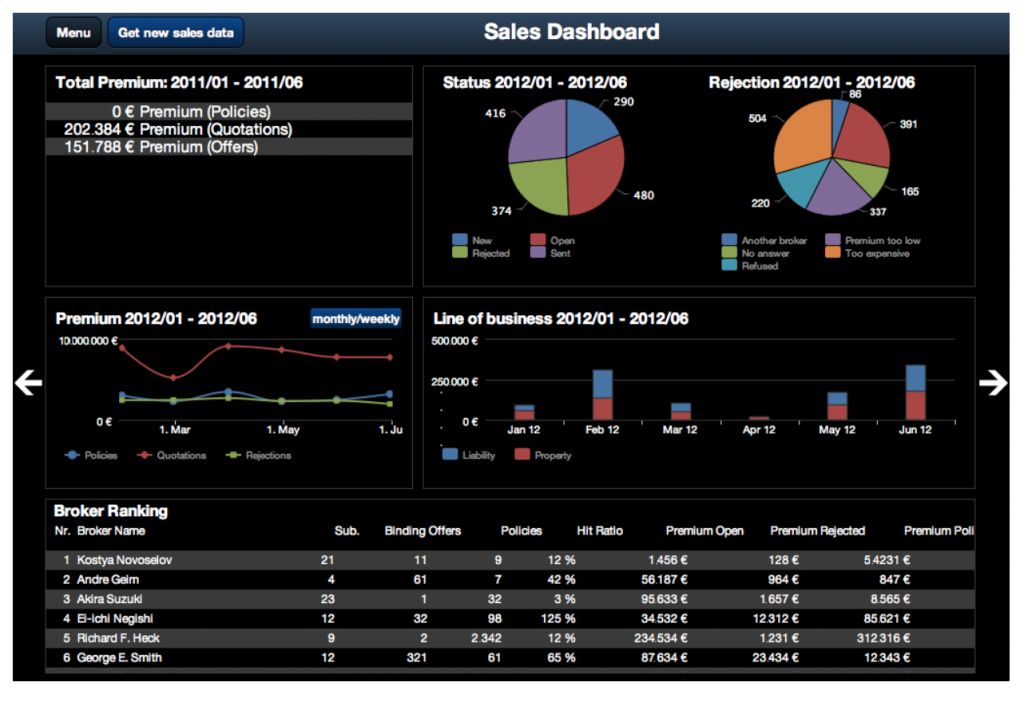Click the Open status legend swatch

(538, 240)
